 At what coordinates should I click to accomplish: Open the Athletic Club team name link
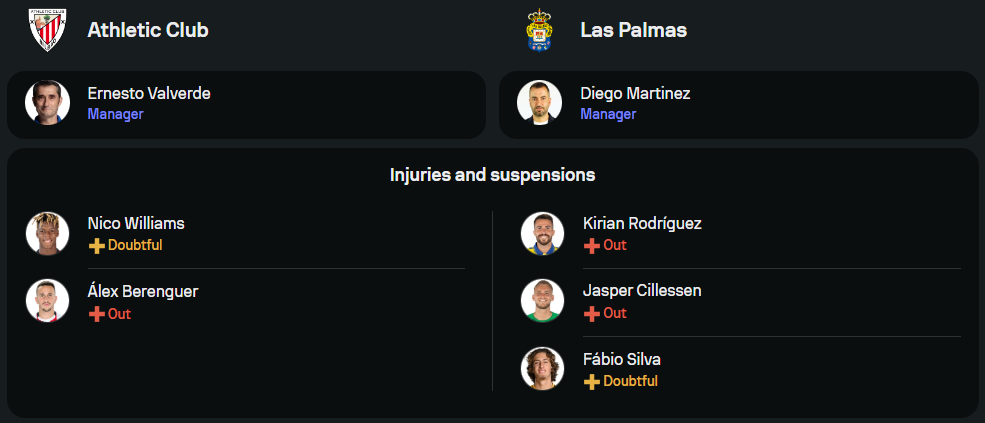pos(148,30)
